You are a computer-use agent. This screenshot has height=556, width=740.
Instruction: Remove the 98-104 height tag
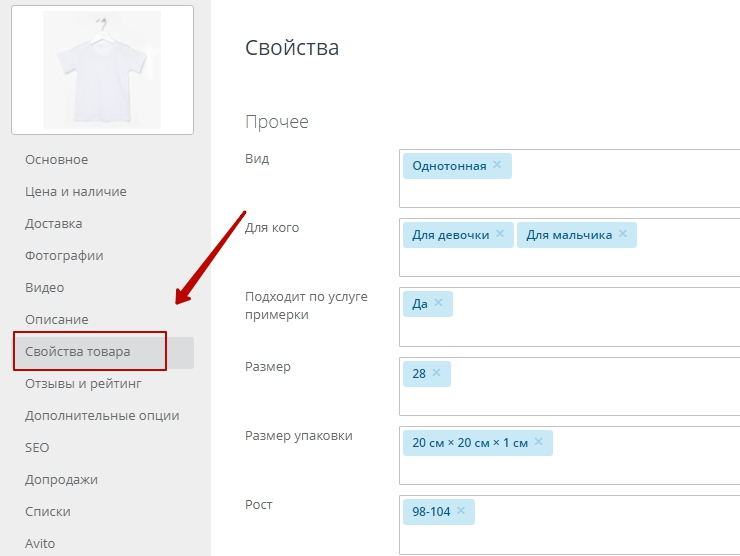tap(461, 511)
